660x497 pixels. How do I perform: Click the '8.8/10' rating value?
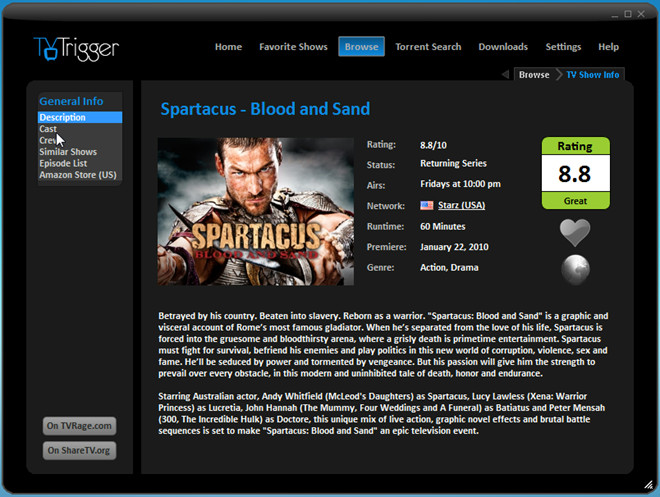tap(434, 145)
